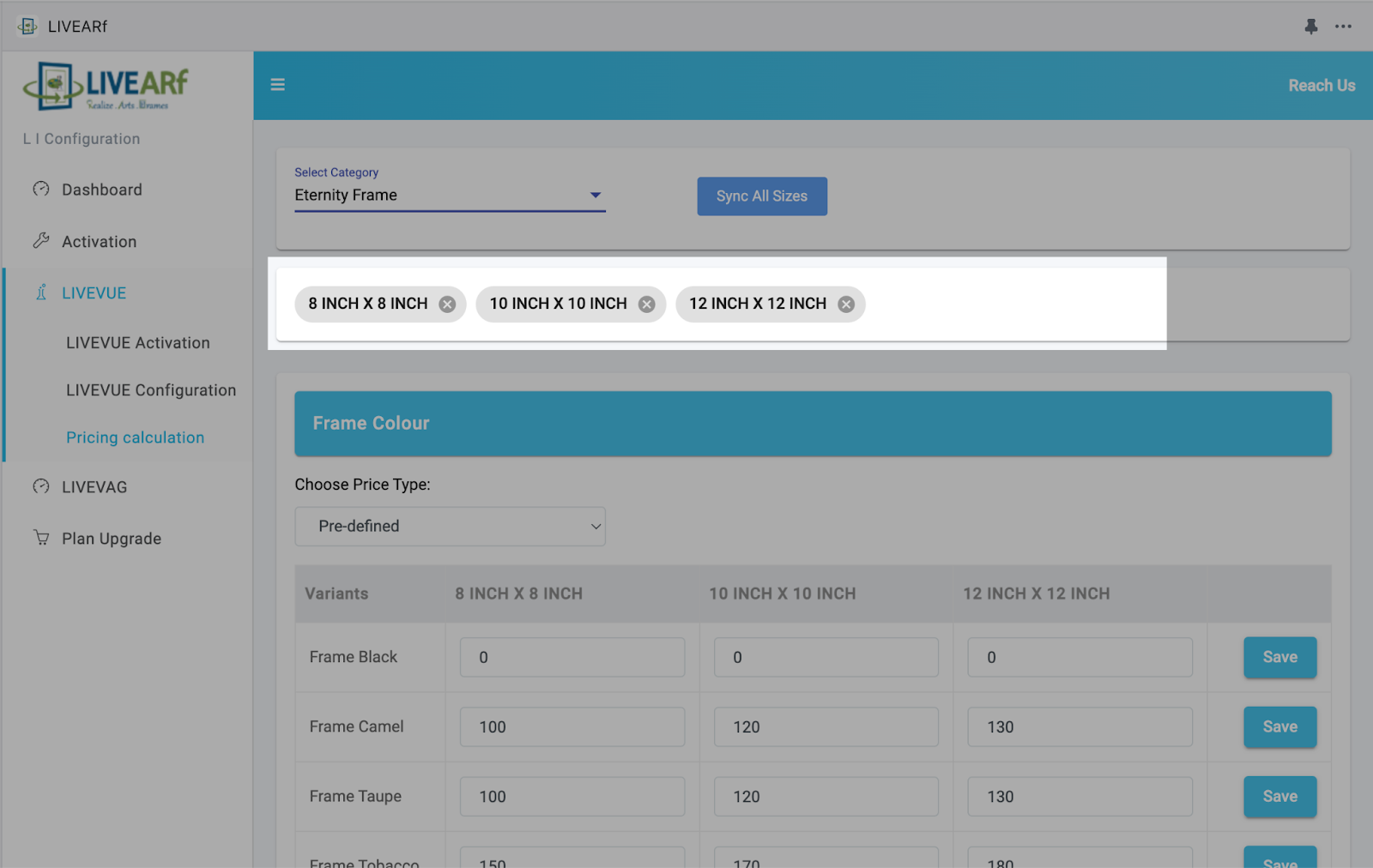Open the Select Category dropdown
The width and height of the screenshot is (1373, 868).
click(x=450, y=196)
